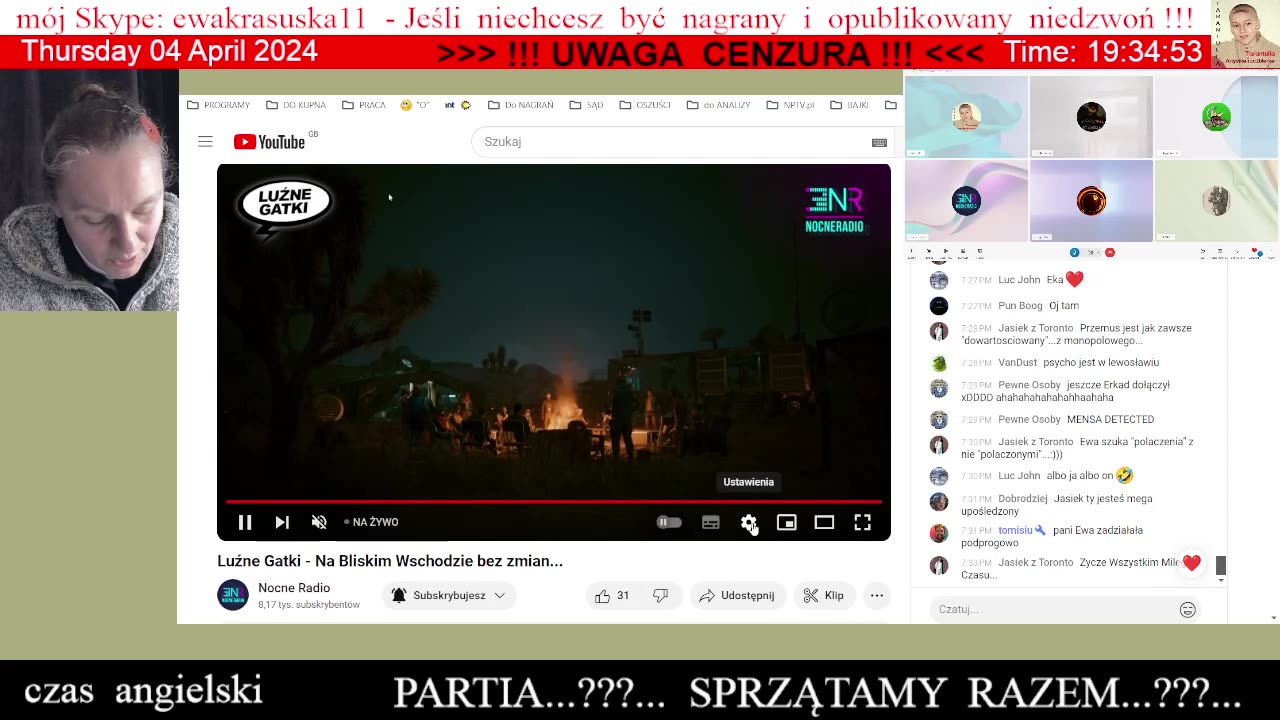Click the red live progress bar
1280x720 pixels.
(553, 501)
